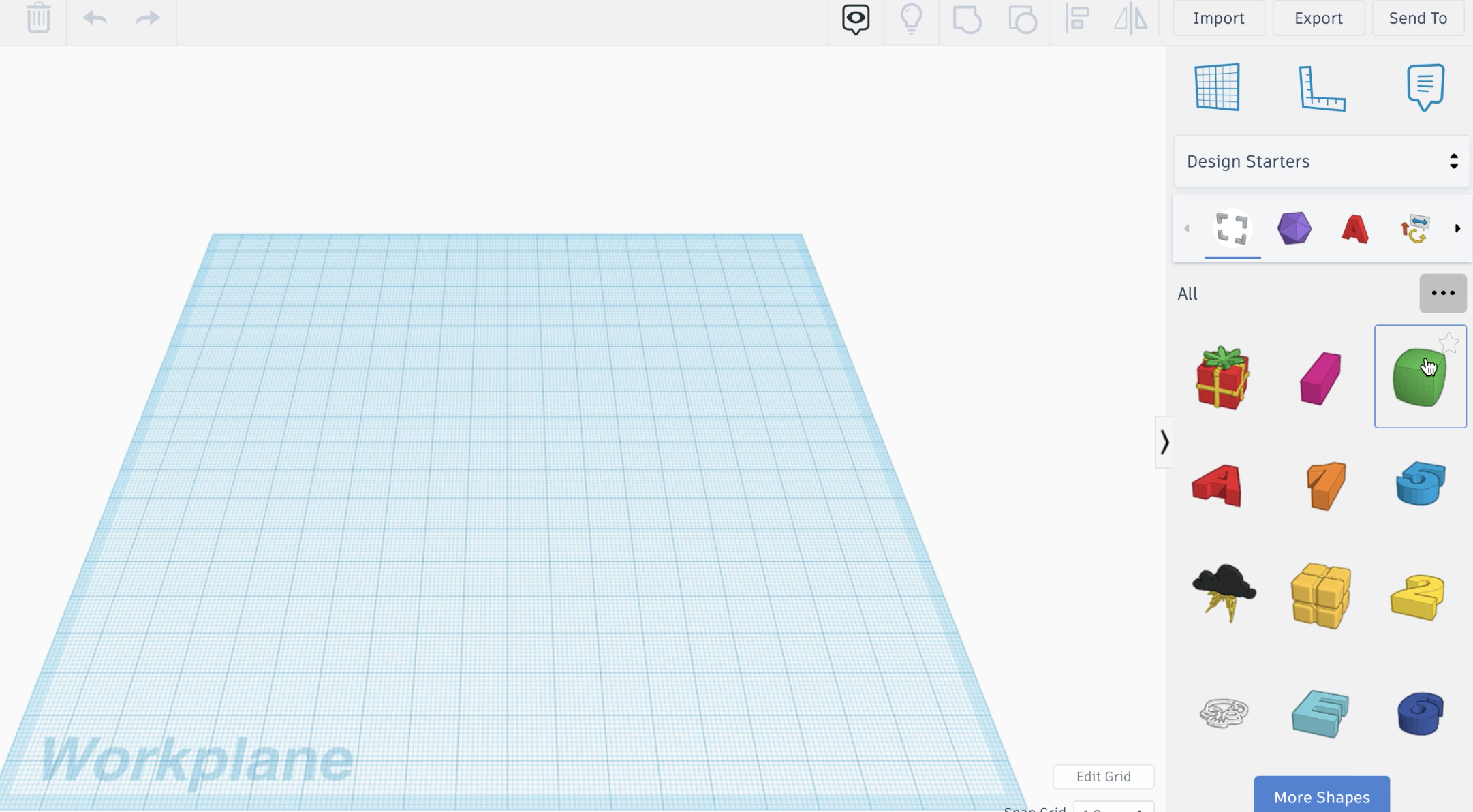Select the blue number 5 shape
This screenshot has height=812, width=1473.
click(x=1421, y=483)
